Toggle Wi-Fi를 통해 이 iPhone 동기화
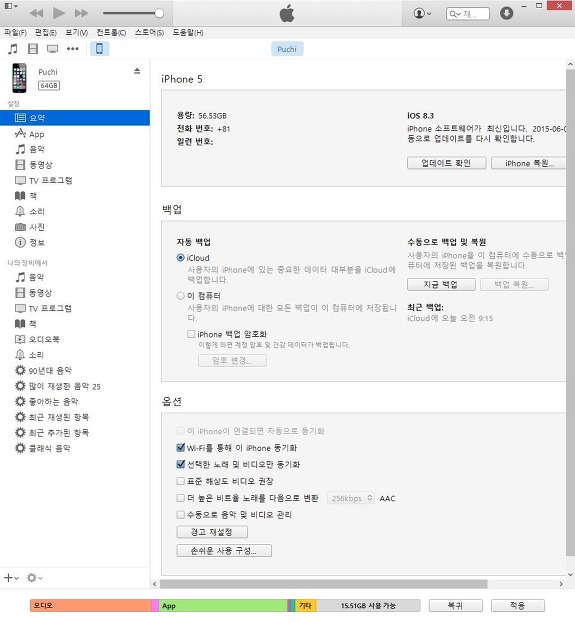The width and height of the screenshot is (575, 622). (180, 447)
